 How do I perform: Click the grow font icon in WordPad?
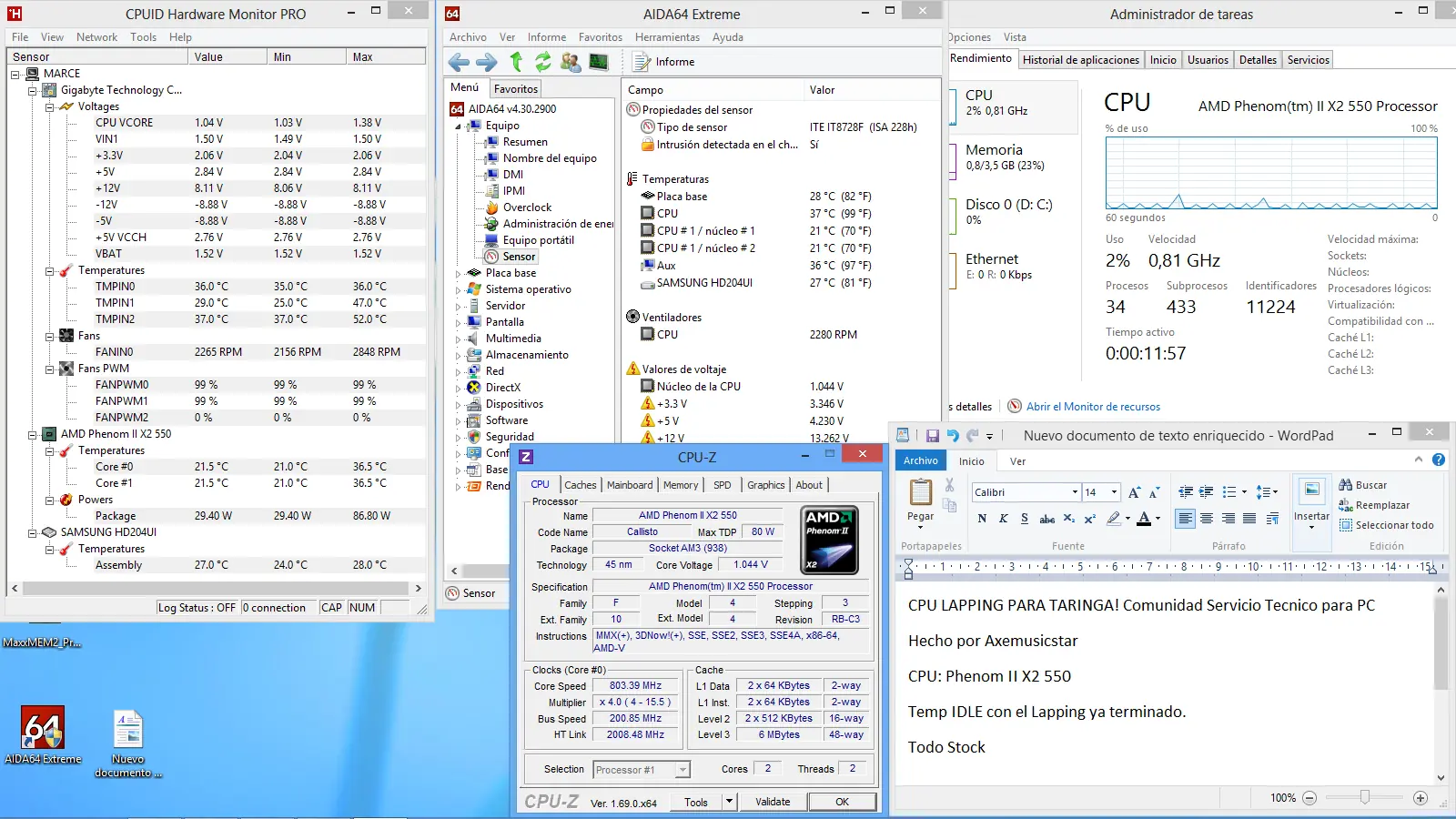1134,492
